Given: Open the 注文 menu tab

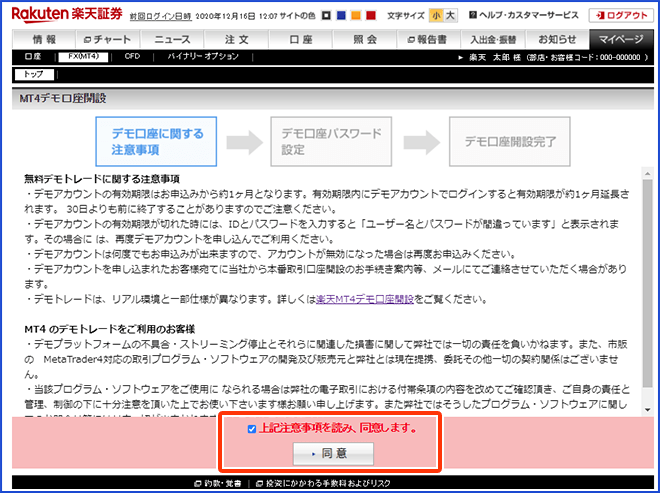Looking at the screenshot, I should tap(237, 40).
